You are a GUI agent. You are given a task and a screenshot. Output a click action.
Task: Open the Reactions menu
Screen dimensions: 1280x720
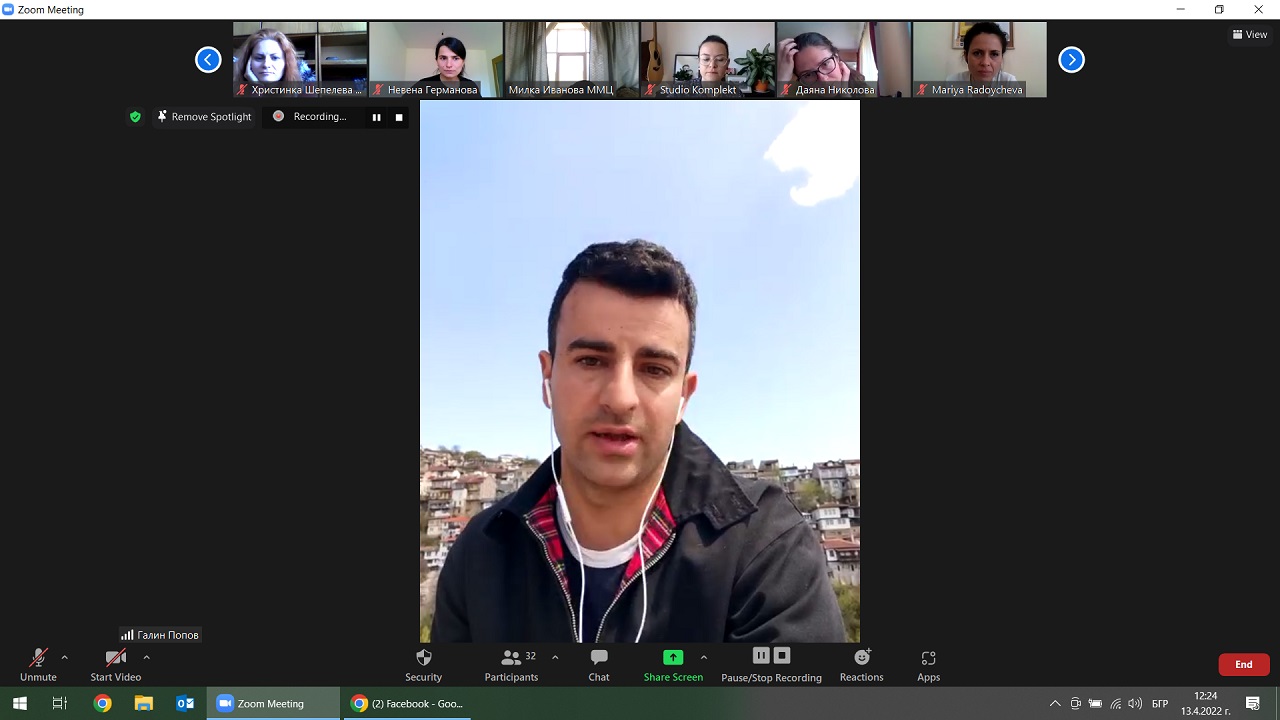pyautogui.click(x=861, y=664)
